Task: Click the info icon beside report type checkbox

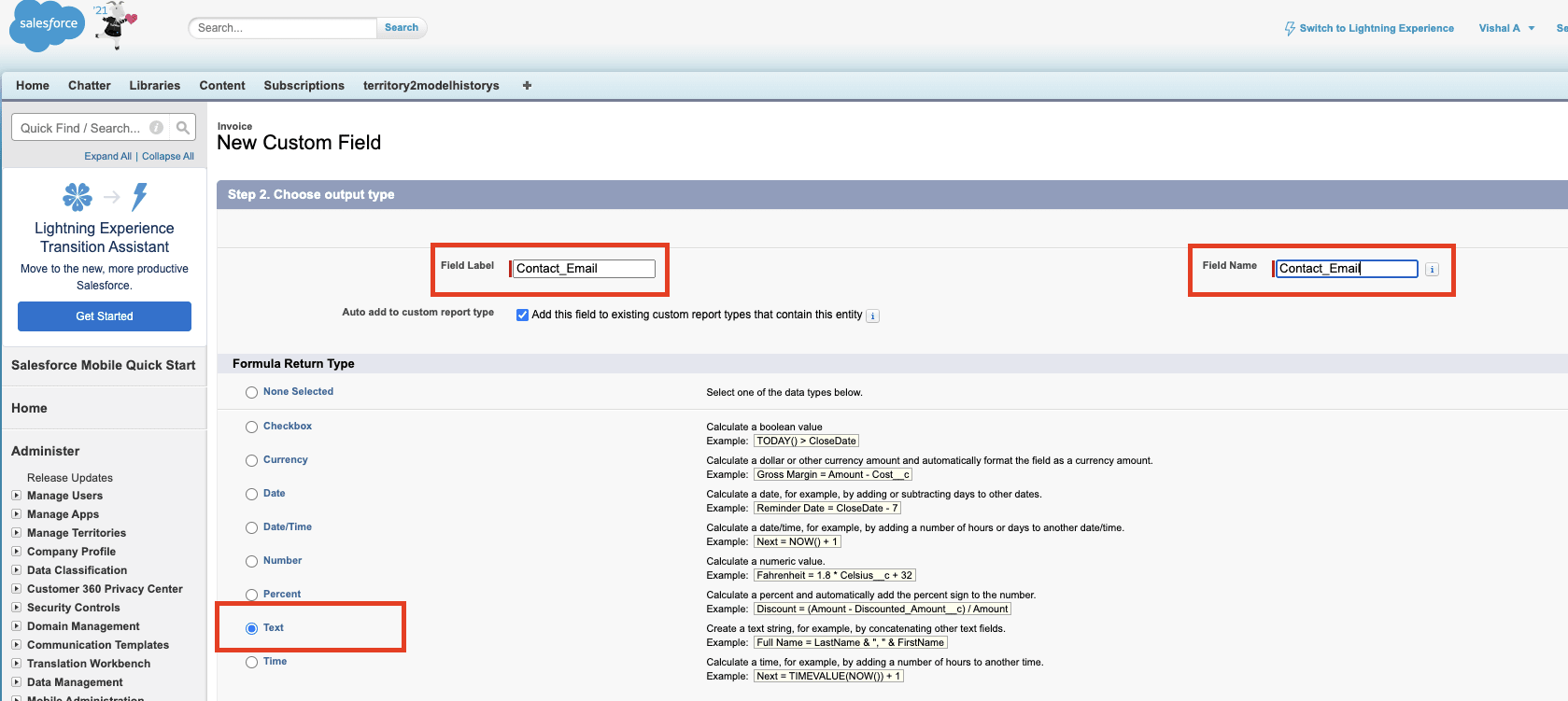Action: [873, 315]
